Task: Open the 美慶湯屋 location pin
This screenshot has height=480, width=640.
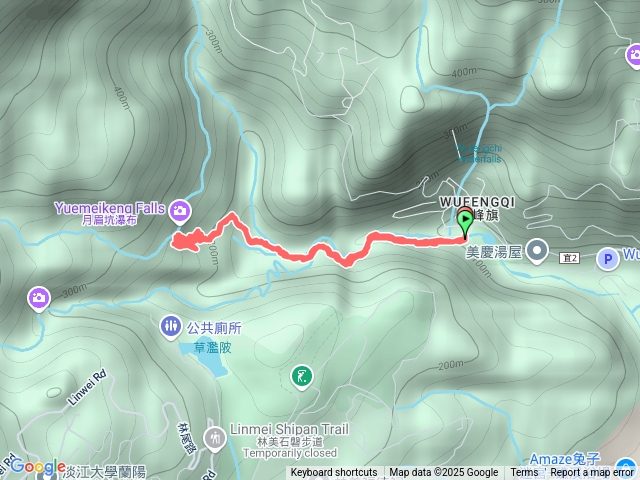Action: pyautogui.click(x=537, y=251)
